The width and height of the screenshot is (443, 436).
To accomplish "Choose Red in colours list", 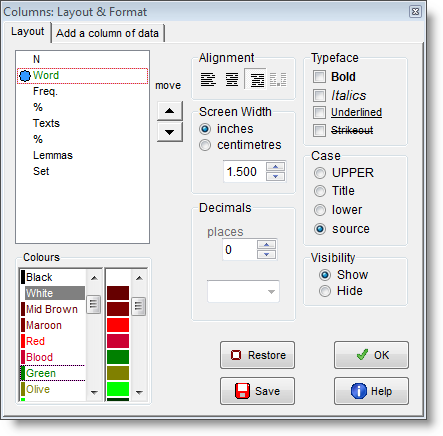I will (53, 341).
